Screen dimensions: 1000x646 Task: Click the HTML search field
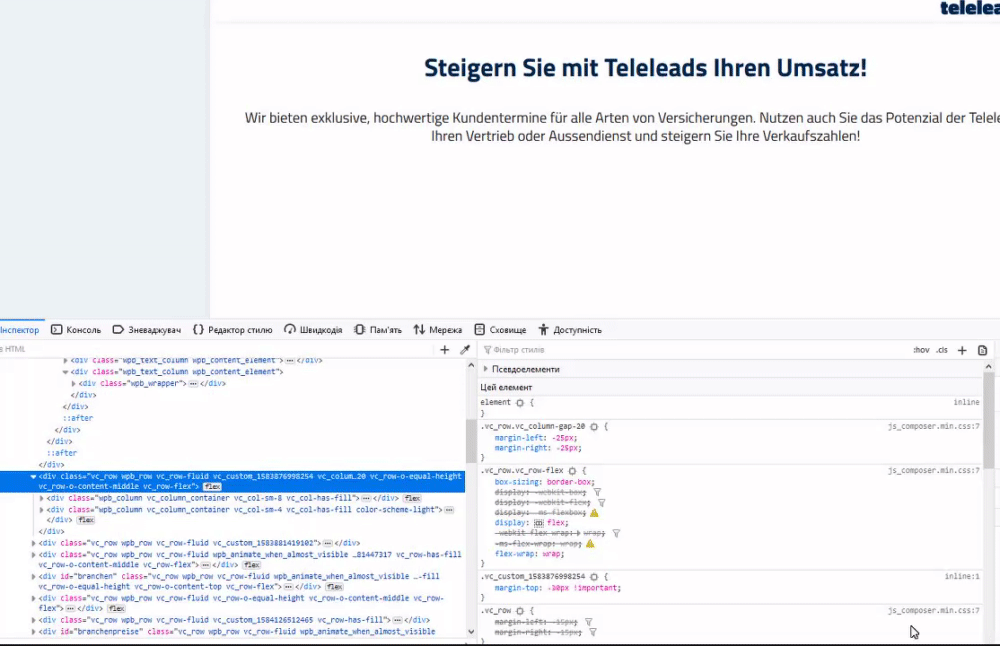tap(217, 349)
